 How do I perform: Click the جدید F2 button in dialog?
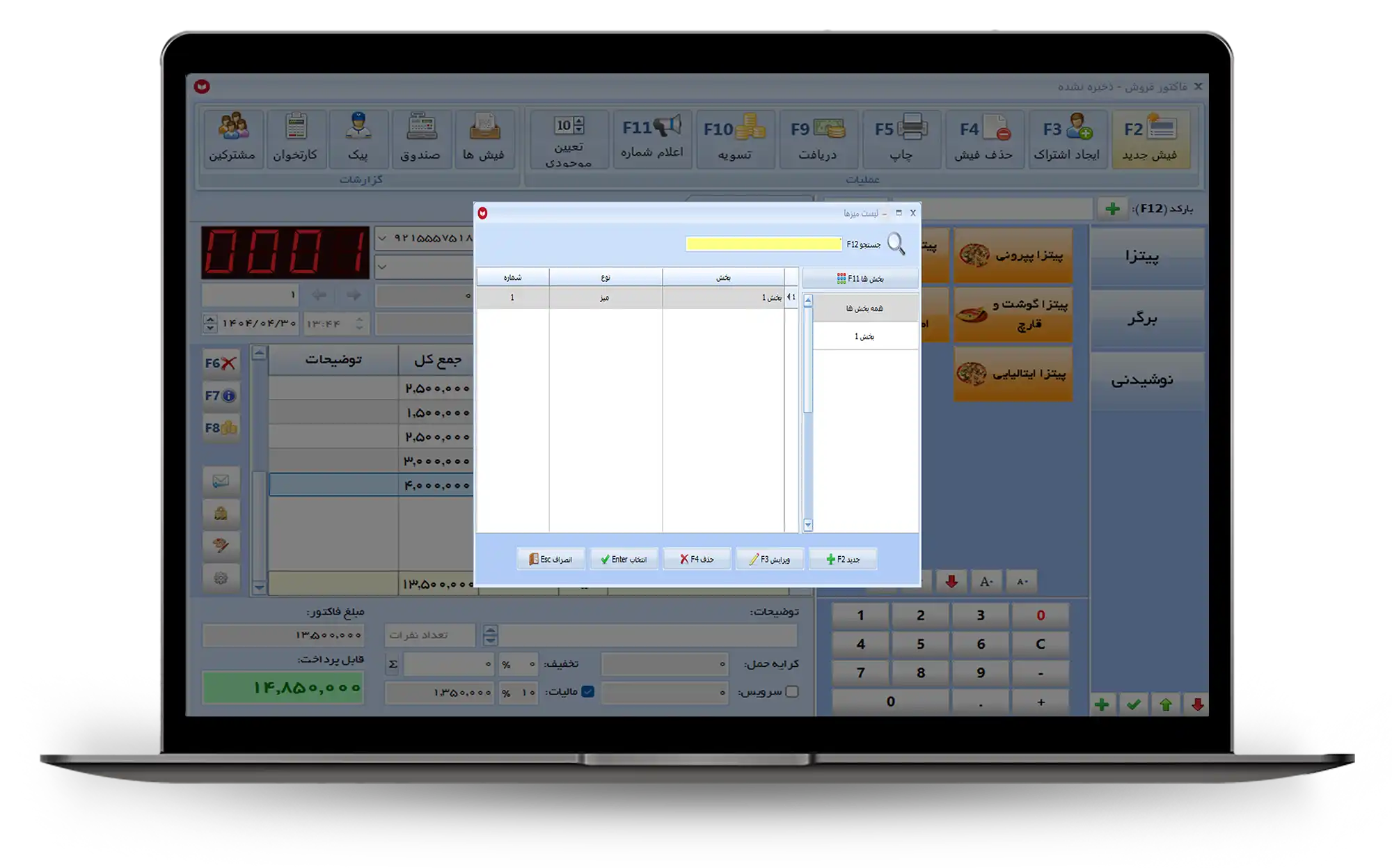pyautogui.click(x=843, y=559)
